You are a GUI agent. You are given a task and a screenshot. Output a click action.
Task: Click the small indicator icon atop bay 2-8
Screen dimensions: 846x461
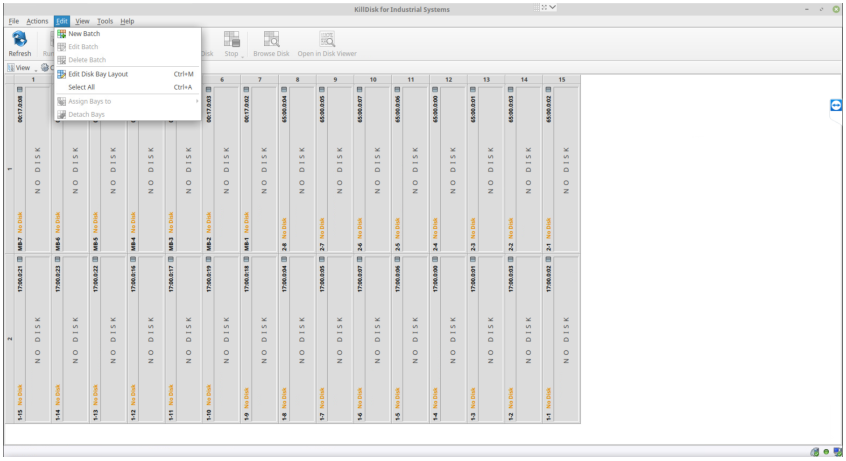tap(284, 90)
